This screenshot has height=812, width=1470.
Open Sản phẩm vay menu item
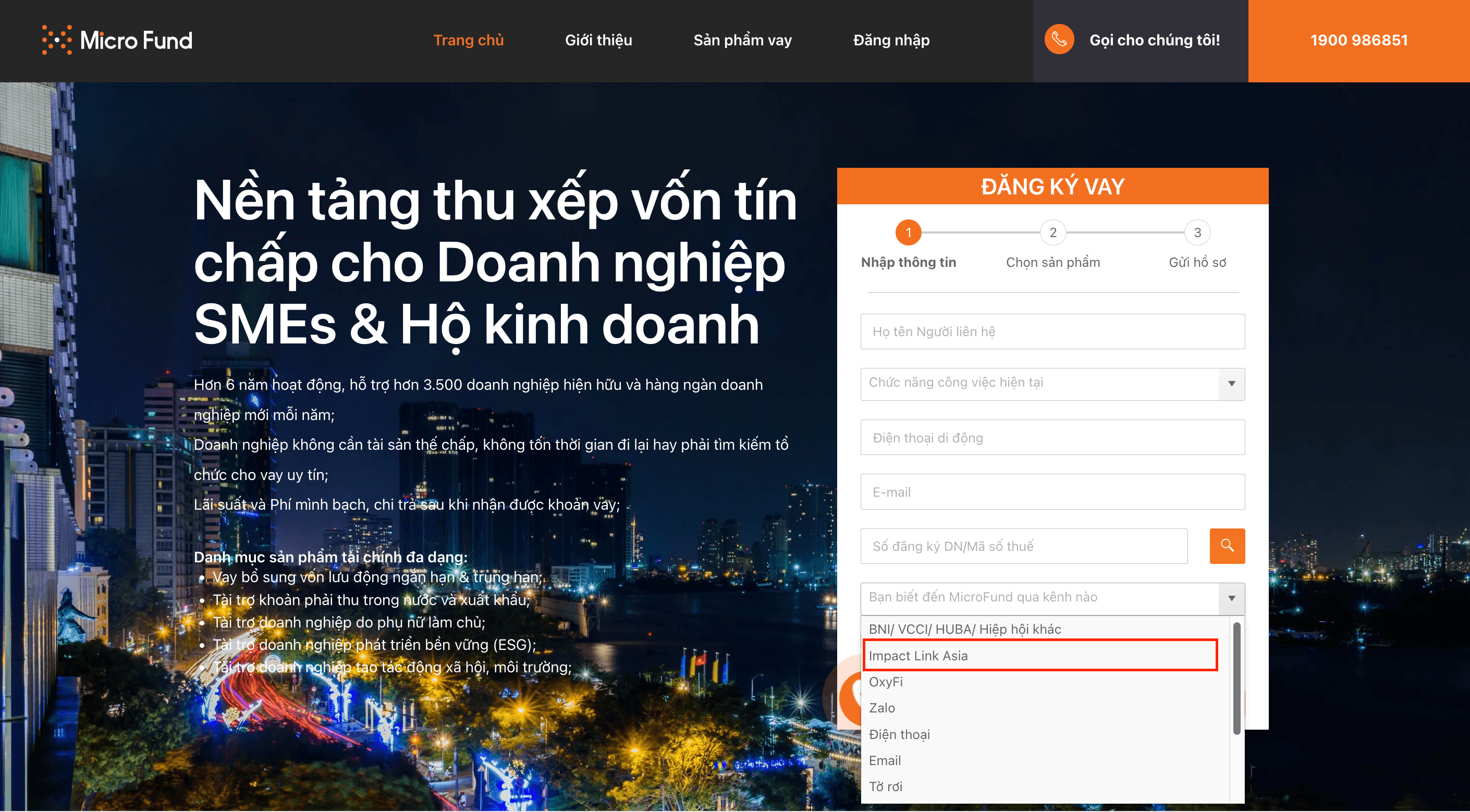pos(742,40)
